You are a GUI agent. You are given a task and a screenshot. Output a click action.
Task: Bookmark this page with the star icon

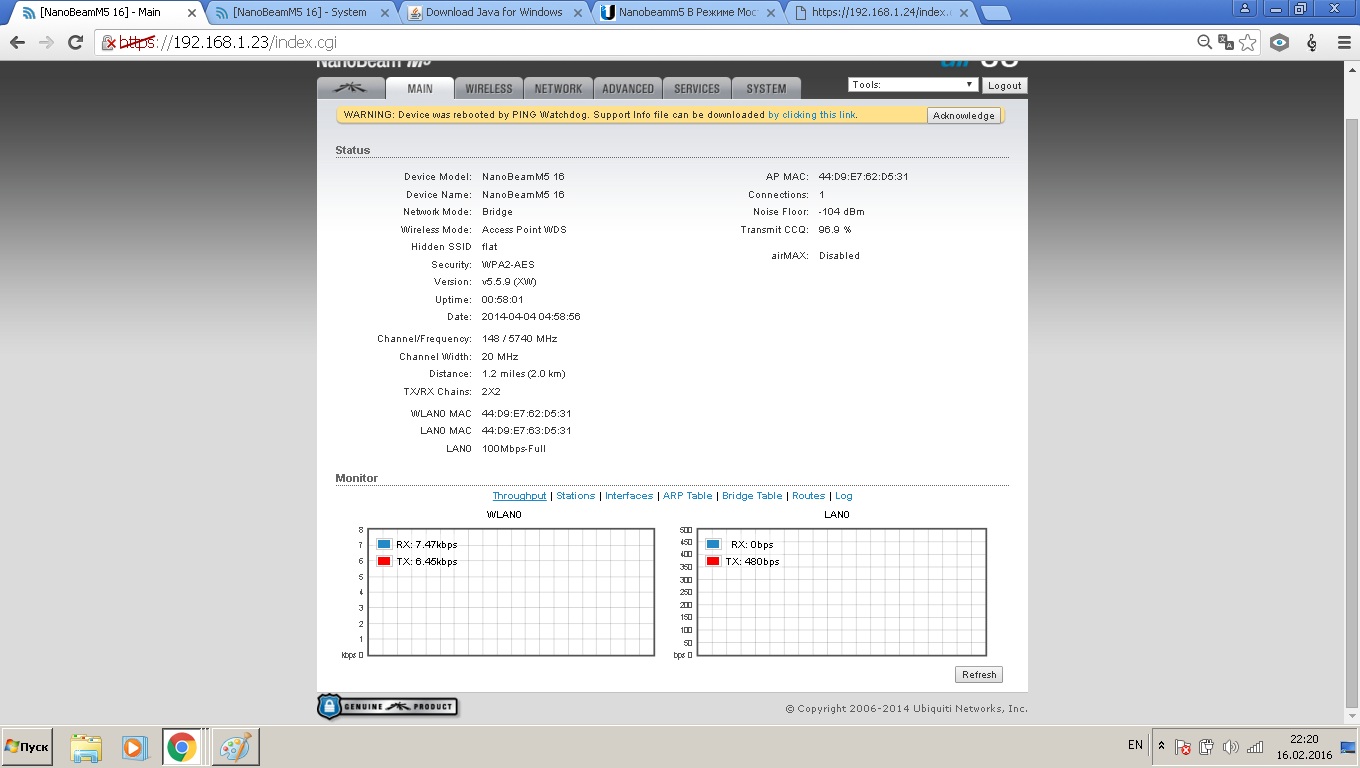(x=1247, y=42)
